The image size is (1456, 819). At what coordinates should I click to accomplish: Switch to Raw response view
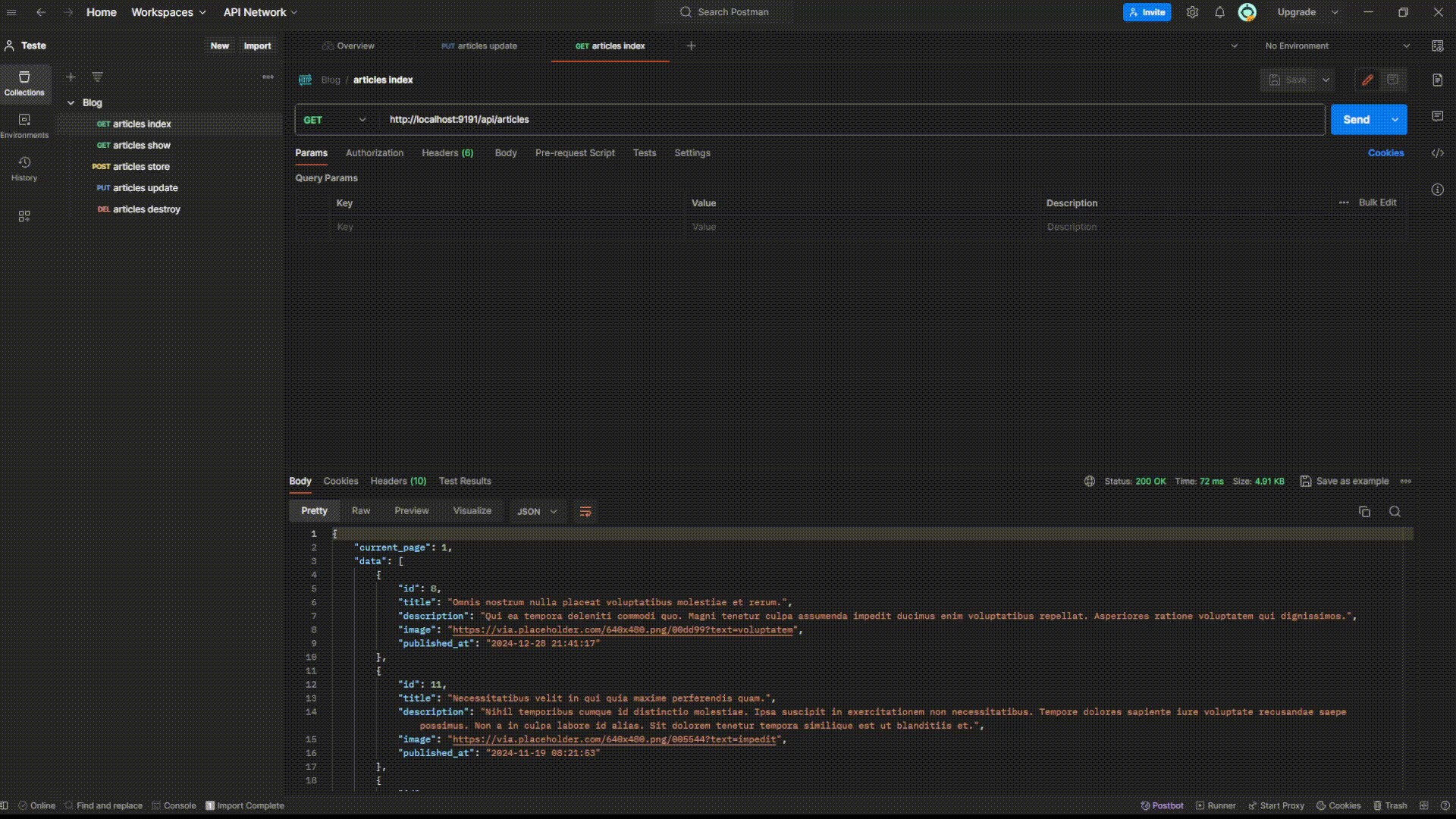361,511
